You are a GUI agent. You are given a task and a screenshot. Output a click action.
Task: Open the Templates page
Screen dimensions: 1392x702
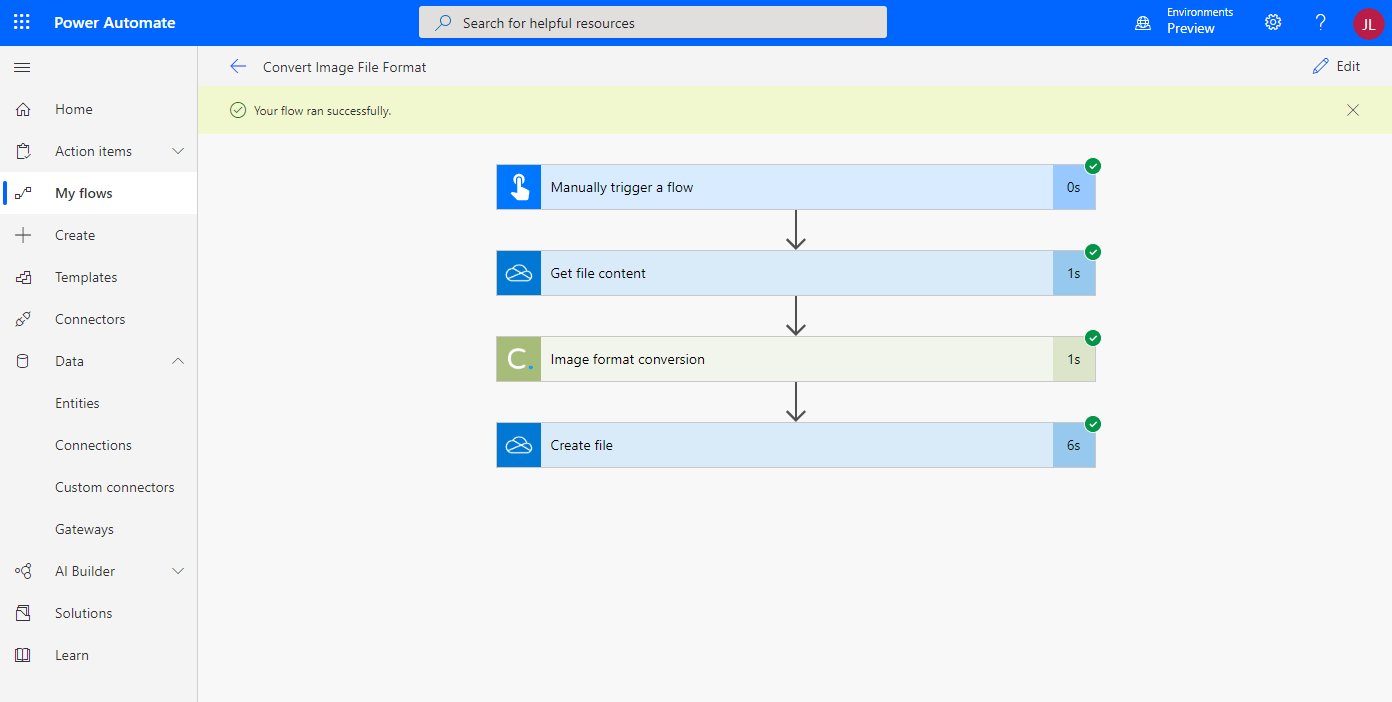click(x=88, y=276)
